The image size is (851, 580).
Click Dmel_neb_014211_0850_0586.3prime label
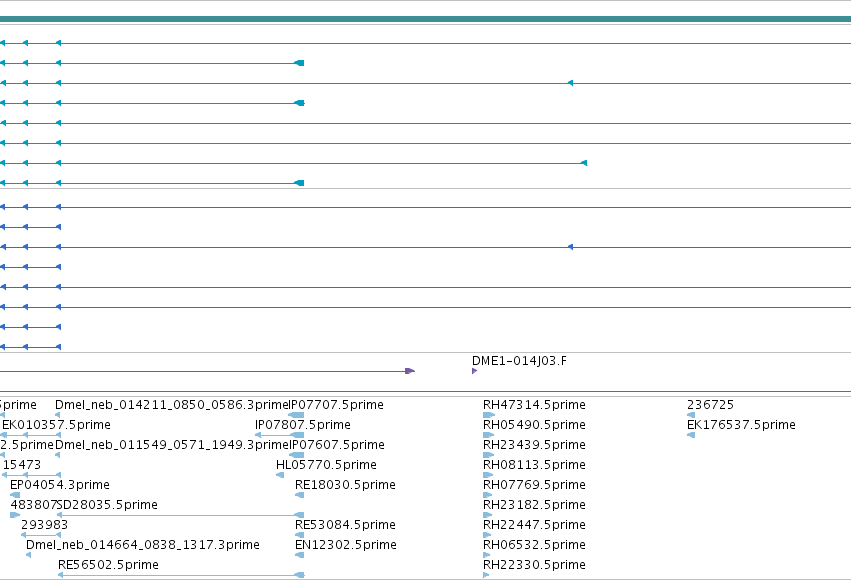[172, 405]
